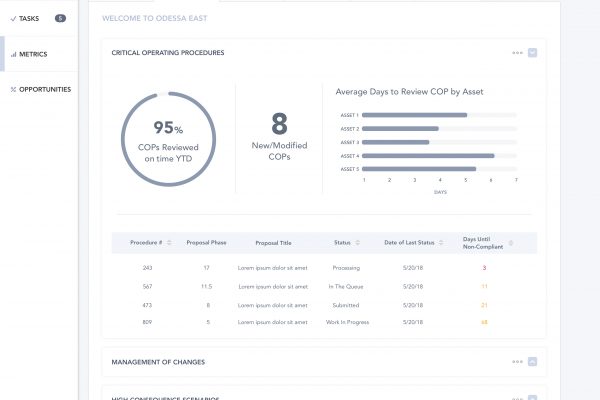The height and width of the screenshot is (400, 600).
Task: Click the Asset 2 bar
Action: (400, 129)
